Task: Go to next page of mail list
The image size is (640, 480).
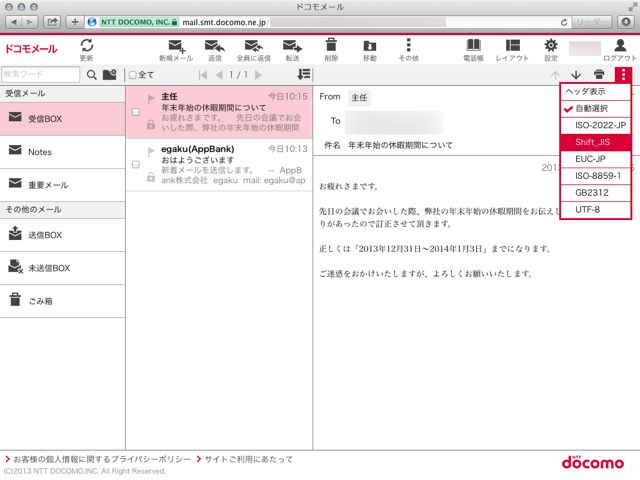Action: (258, 75)
